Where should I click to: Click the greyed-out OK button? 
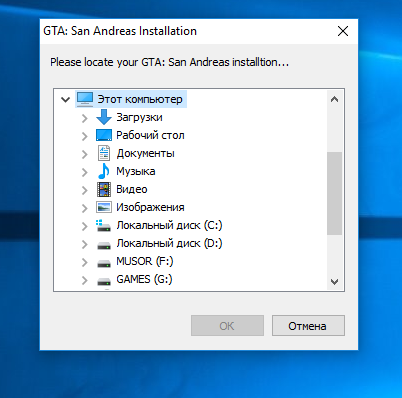pyautogui.click(x=227, y=326)
